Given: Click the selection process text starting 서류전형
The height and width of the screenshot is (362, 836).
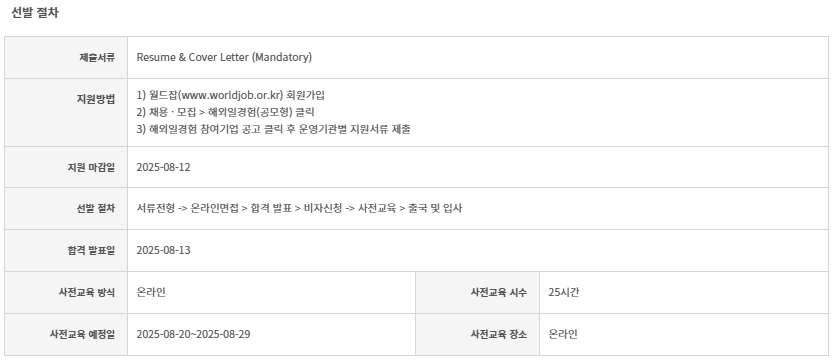Looking at the screenshot, I should tap(299, 208).
